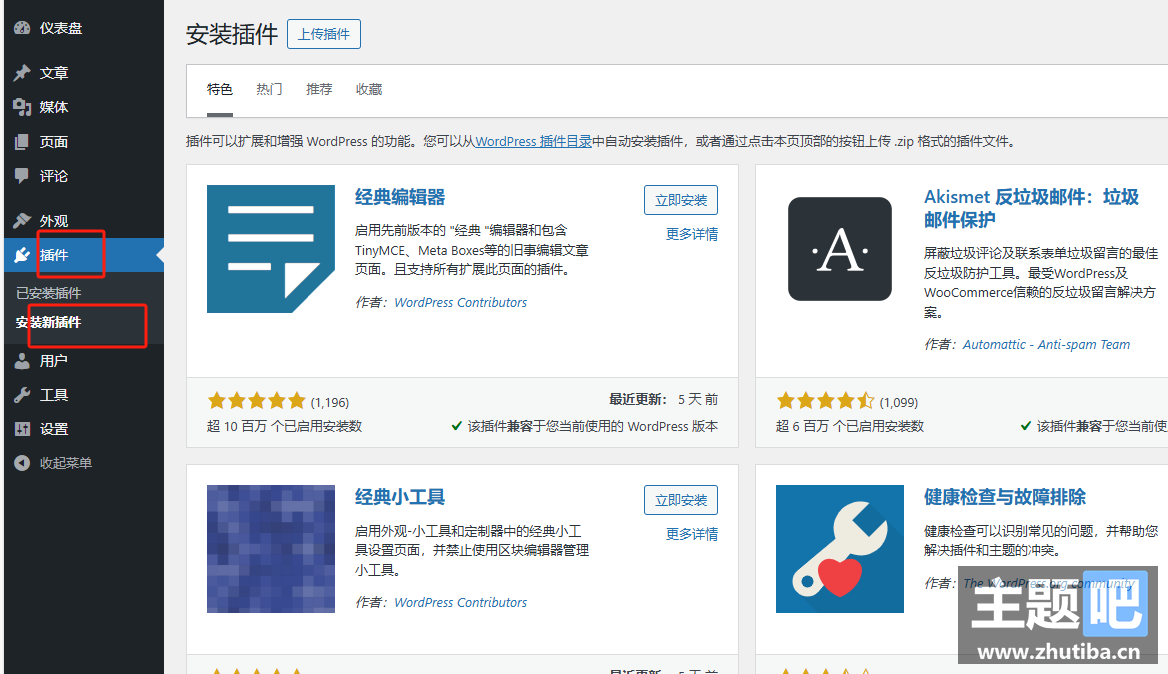The image size is (1168, 674).
Task: Click the 工具 wrench icon
Action: tap(22, 395)
